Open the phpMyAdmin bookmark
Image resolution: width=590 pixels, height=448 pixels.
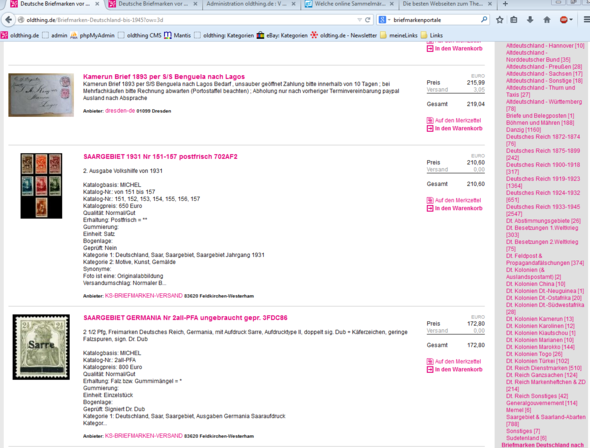[92, 35]
